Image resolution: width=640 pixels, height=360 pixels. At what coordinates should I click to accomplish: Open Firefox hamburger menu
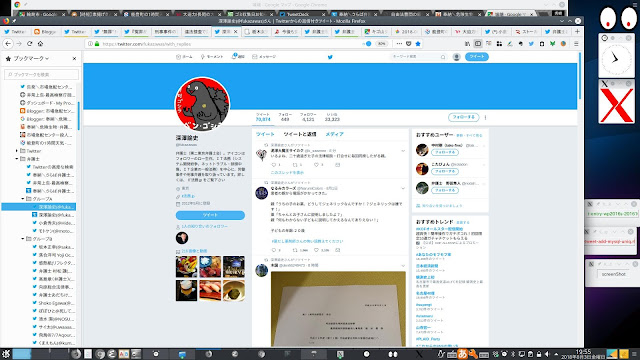pyautogui.click(x=576, y=44)
